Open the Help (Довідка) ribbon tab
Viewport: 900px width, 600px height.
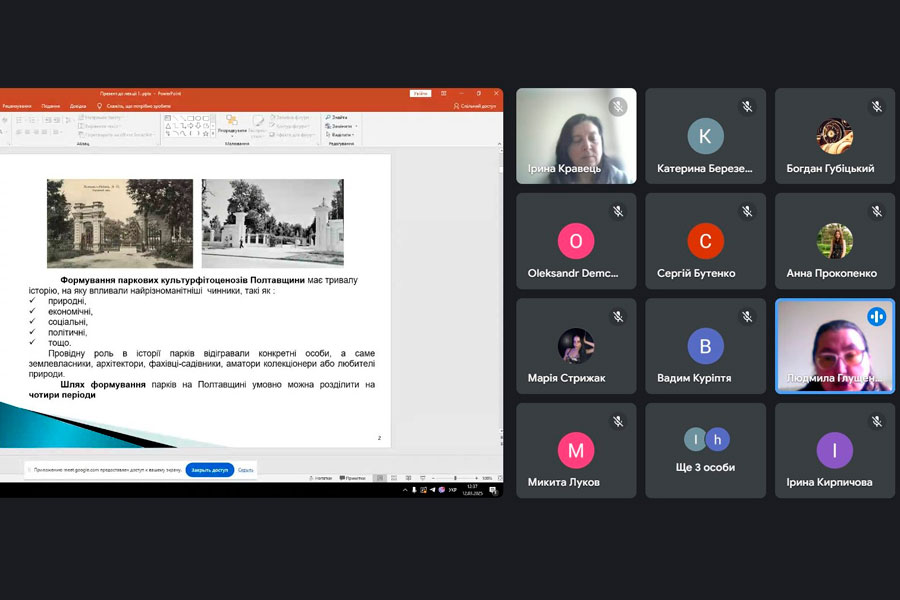(78, 105)
